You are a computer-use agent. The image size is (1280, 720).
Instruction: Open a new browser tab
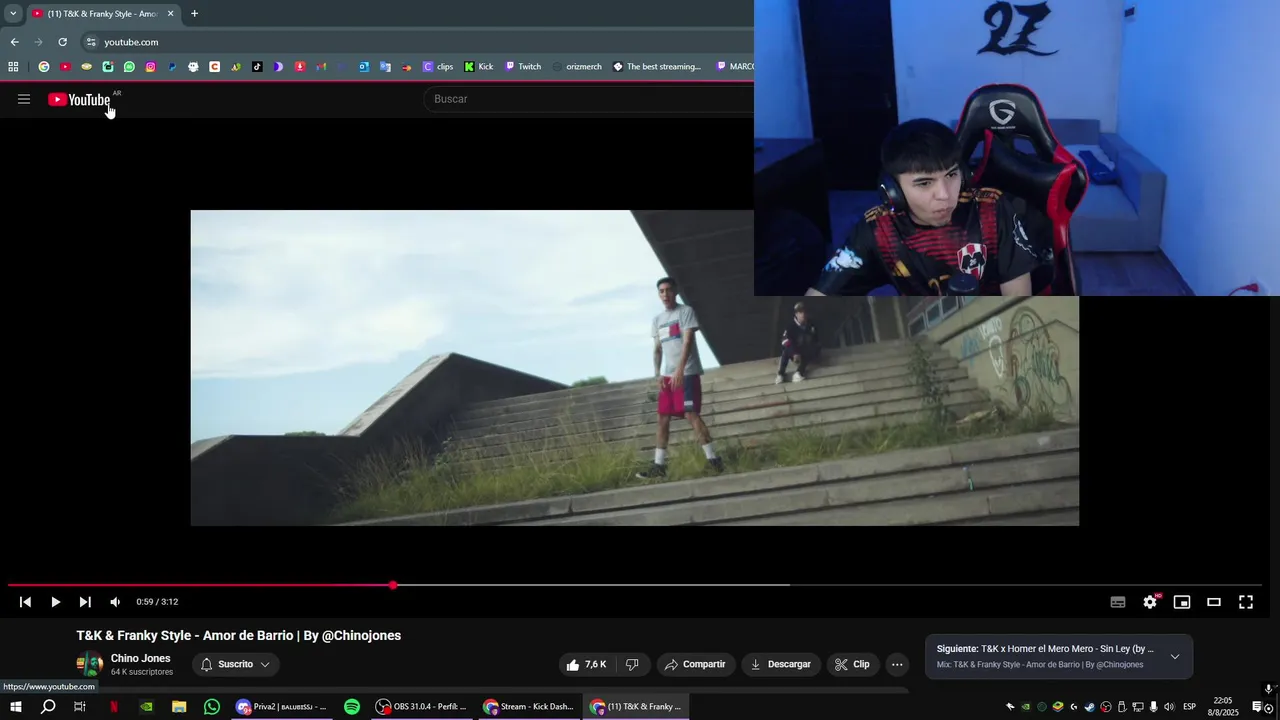pos(194,14)
